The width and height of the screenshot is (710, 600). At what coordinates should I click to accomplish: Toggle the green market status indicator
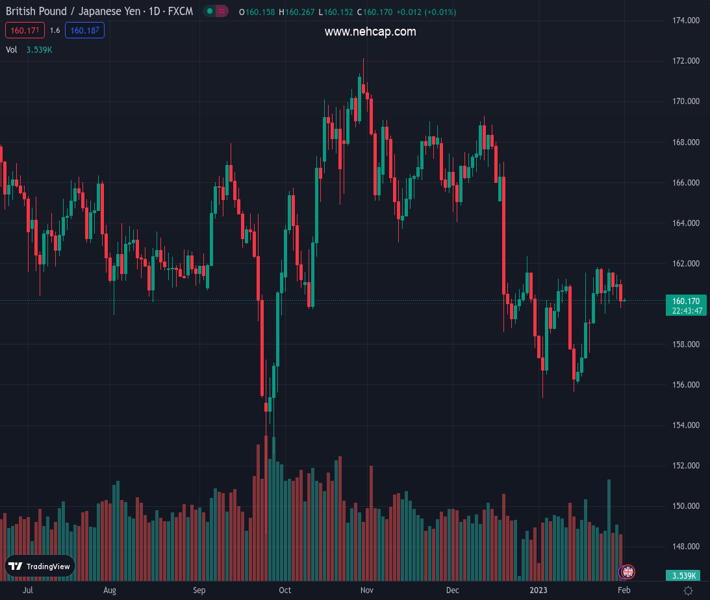pos(210,12)
